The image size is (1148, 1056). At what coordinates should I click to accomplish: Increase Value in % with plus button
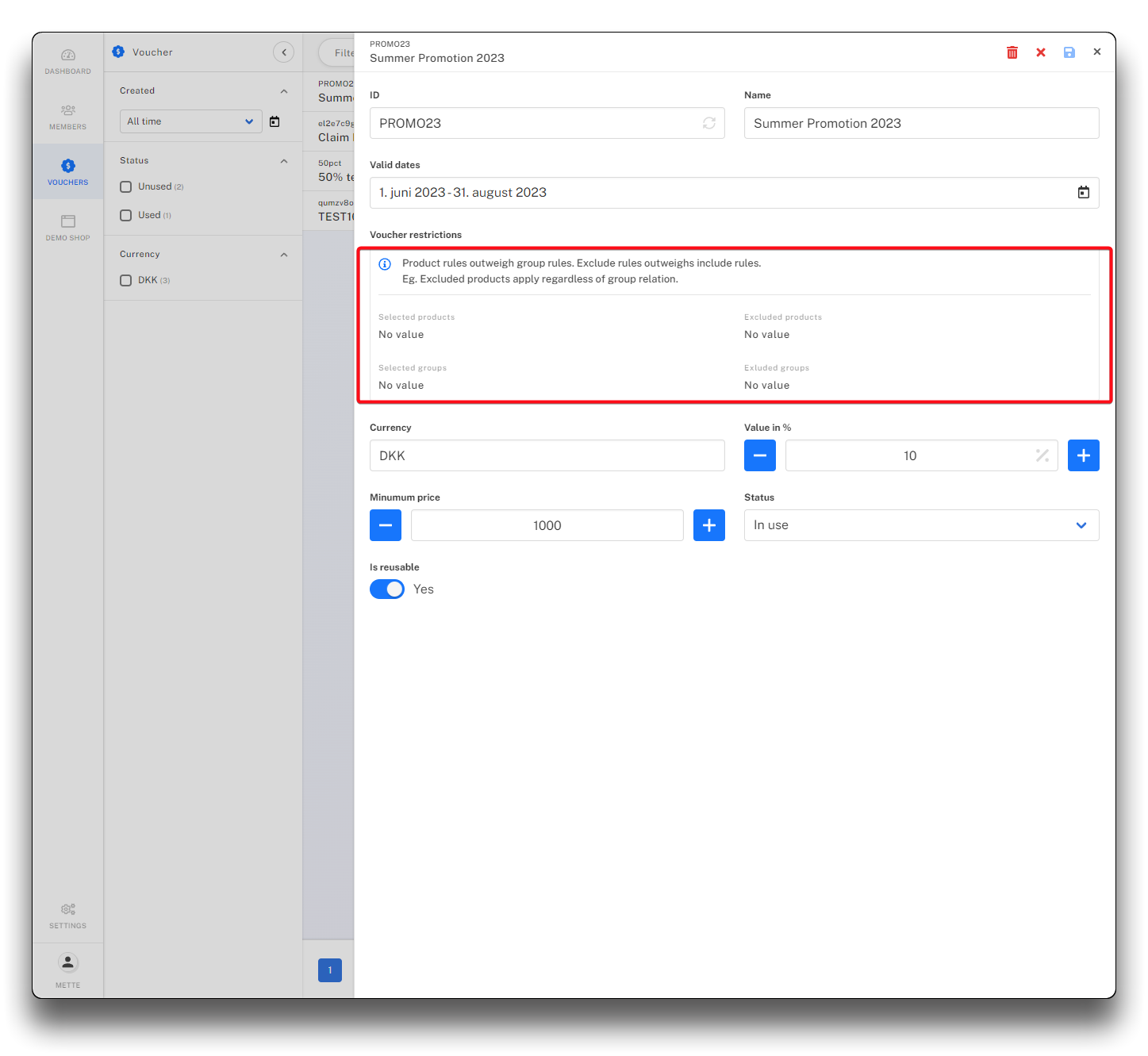(1083, 455)
